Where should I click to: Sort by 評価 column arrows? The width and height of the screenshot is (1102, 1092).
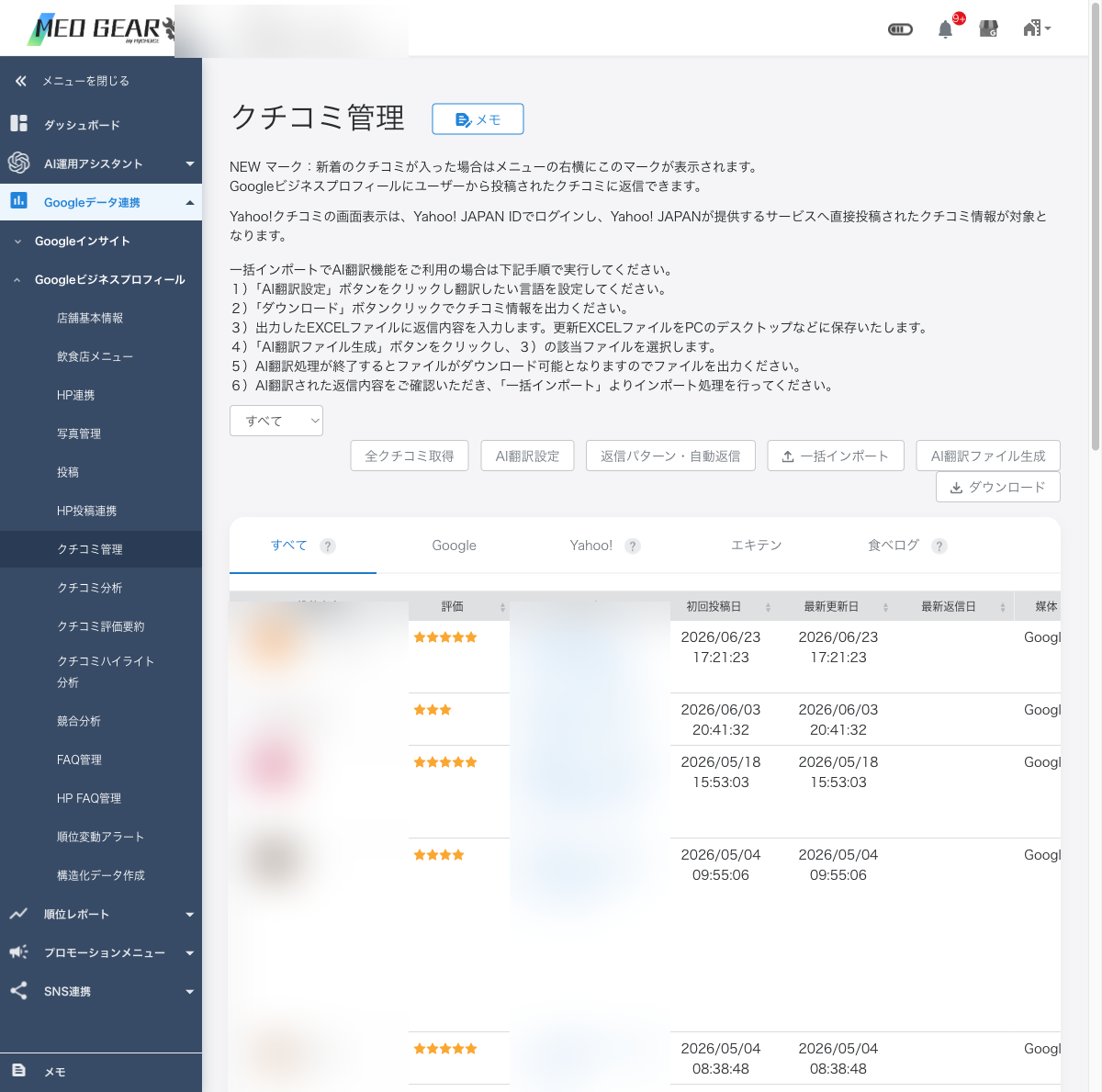pyautogui.click(x=502, y=607)
